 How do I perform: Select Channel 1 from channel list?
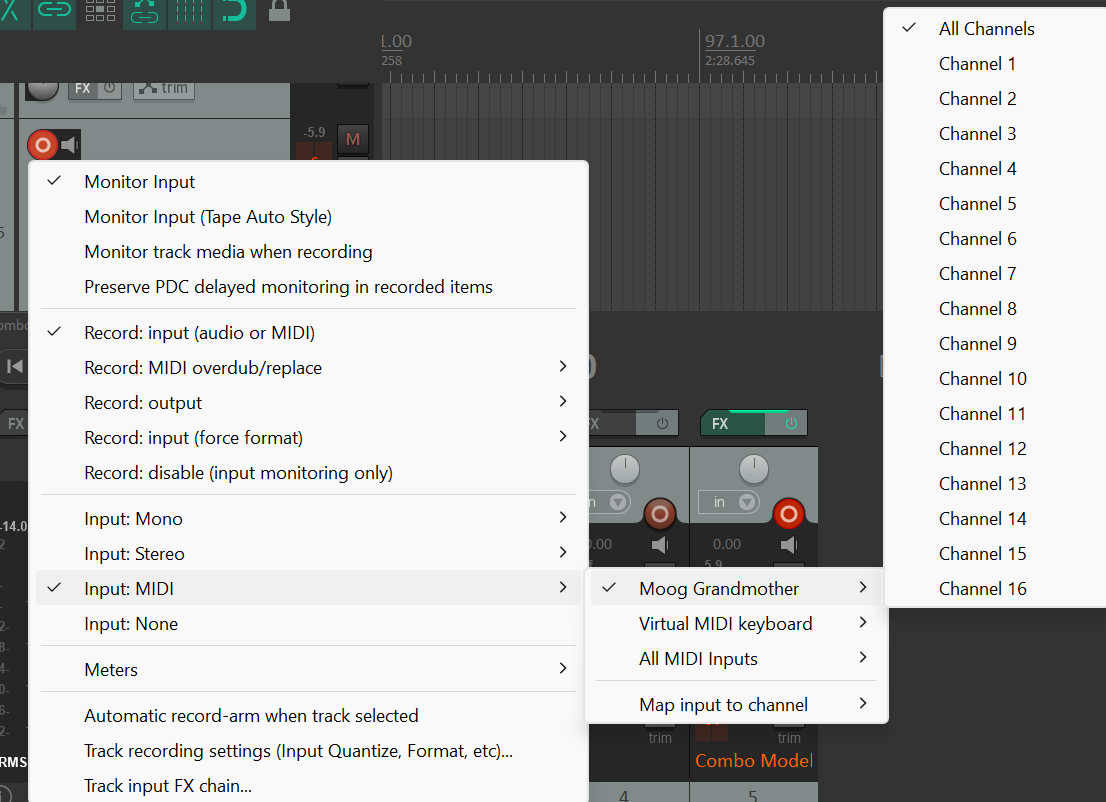coord(995,64)
